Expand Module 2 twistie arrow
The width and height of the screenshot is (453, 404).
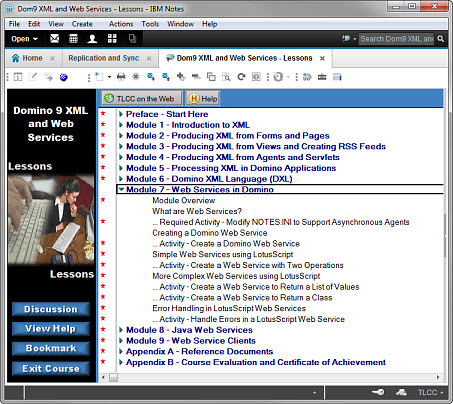(121, 136)
